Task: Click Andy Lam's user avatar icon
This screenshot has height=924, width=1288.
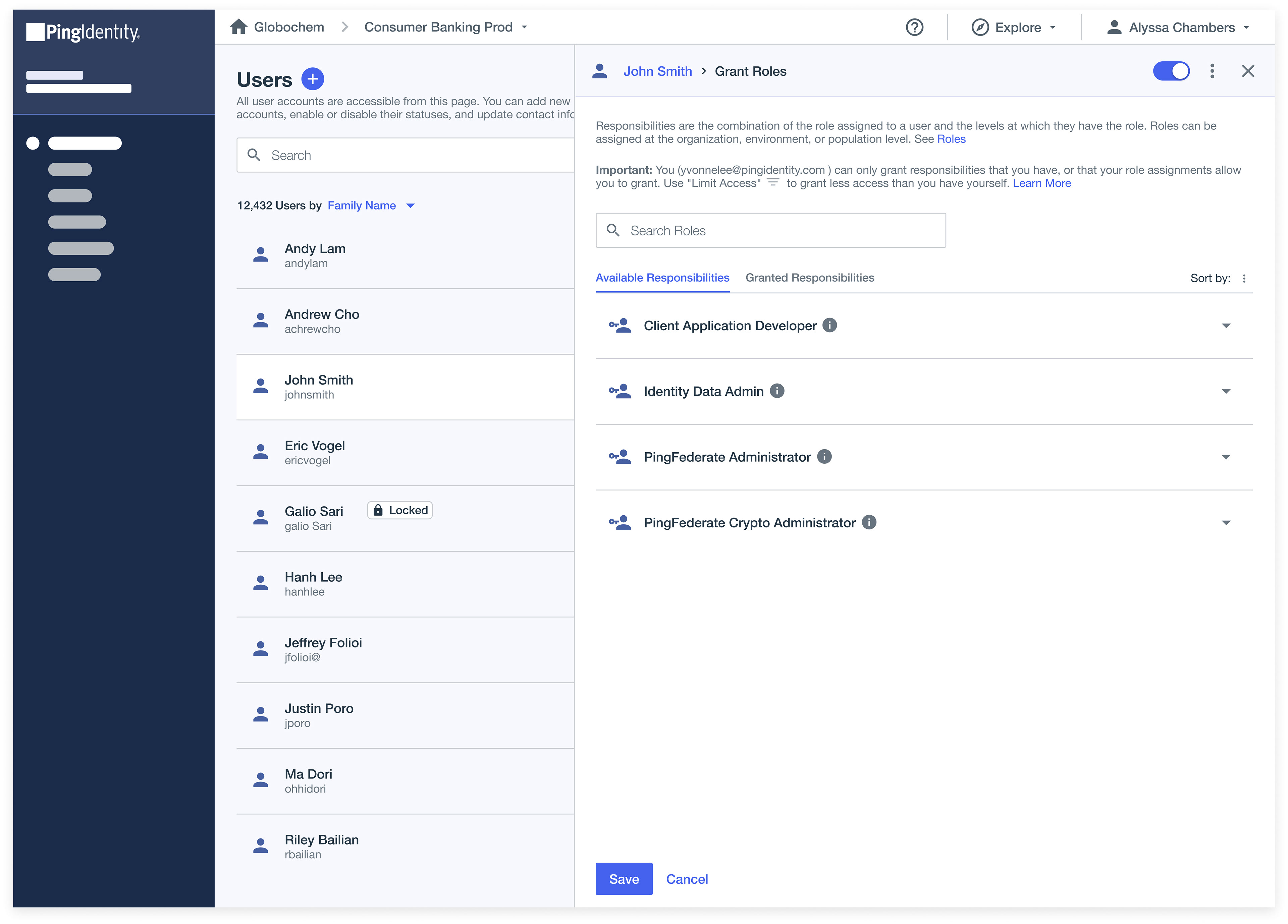Action: [x=260, y=254]
